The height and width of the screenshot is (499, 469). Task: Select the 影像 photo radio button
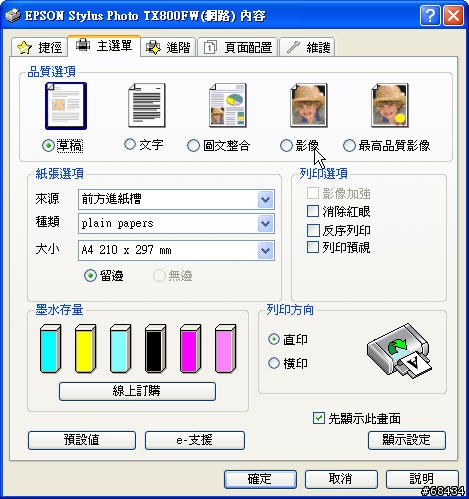pyautogui.click(x=286, y=145)
